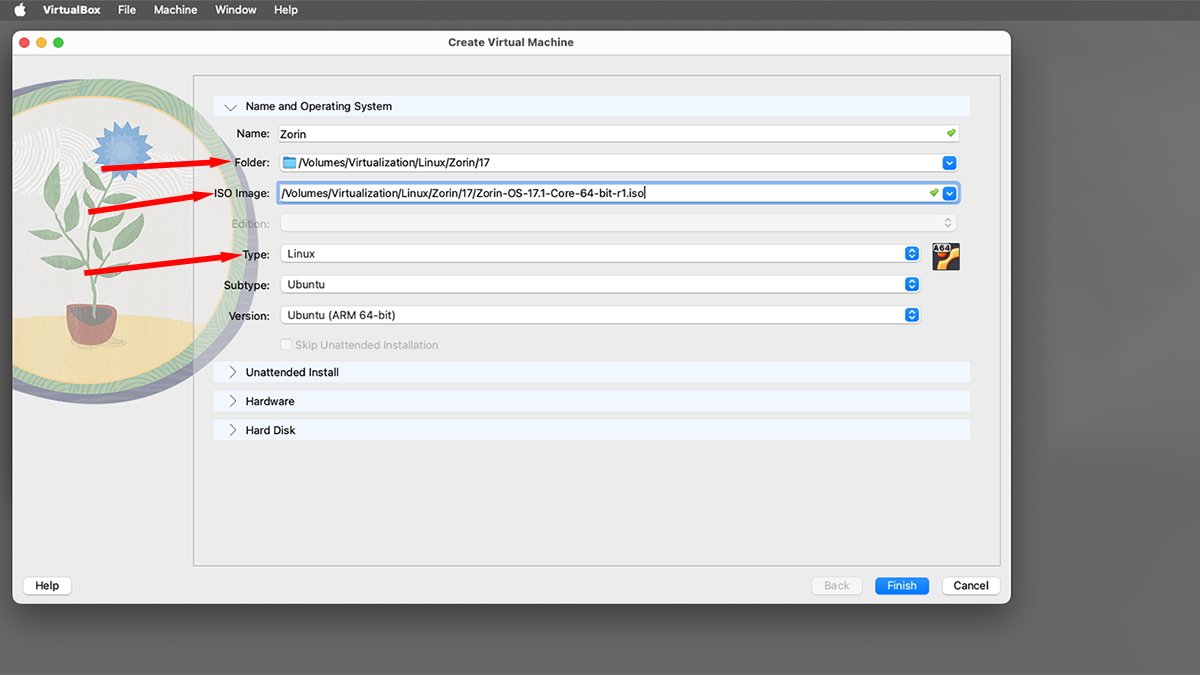Click the A64 OS type icon
Screen dimensions: 1200x675
pos(946,257)
